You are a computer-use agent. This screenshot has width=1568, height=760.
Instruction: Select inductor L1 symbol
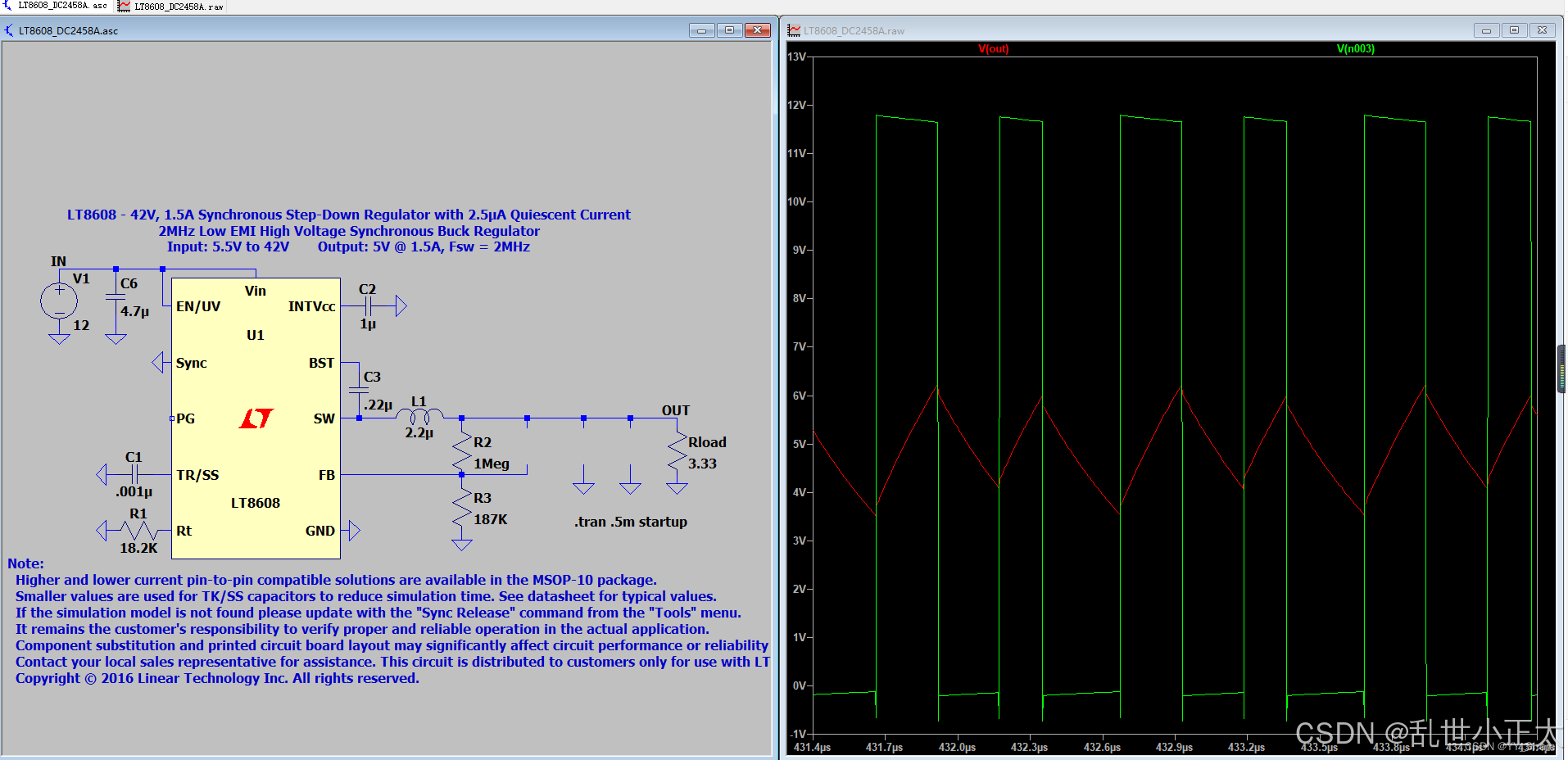pyautogui.click(x=419, y=416)
